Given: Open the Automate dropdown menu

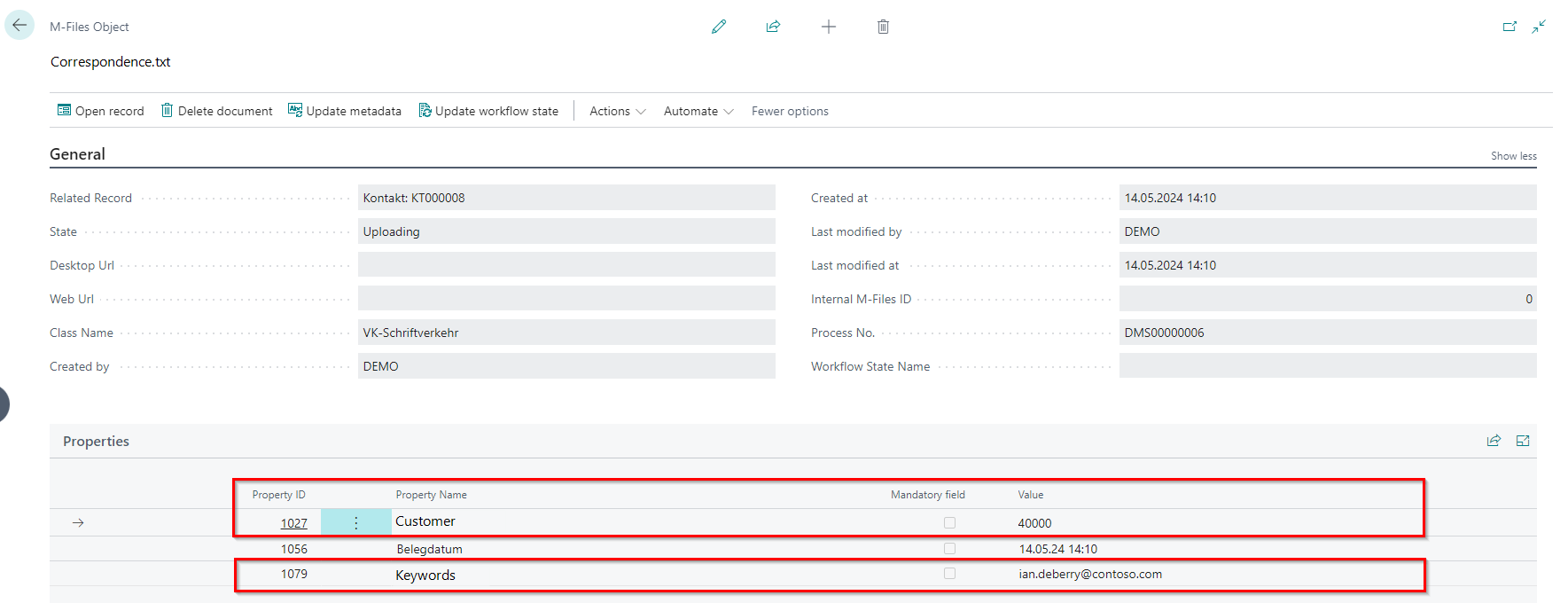Looking at the screenshot, I should 698,111.
